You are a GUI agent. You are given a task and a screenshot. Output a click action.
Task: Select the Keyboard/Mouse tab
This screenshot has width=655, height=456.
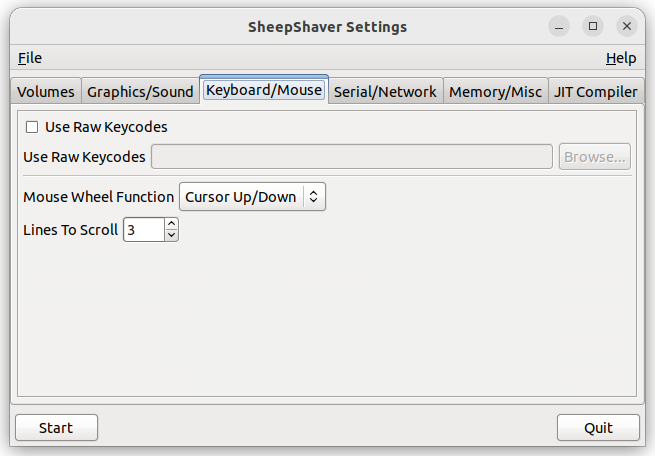[x=264, y=90]
